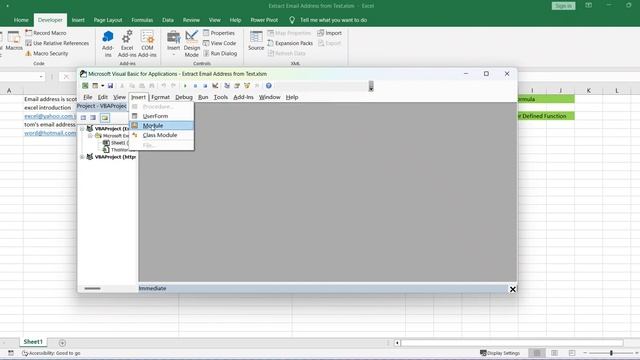Click the Run Sub play icon

(185, 86)
